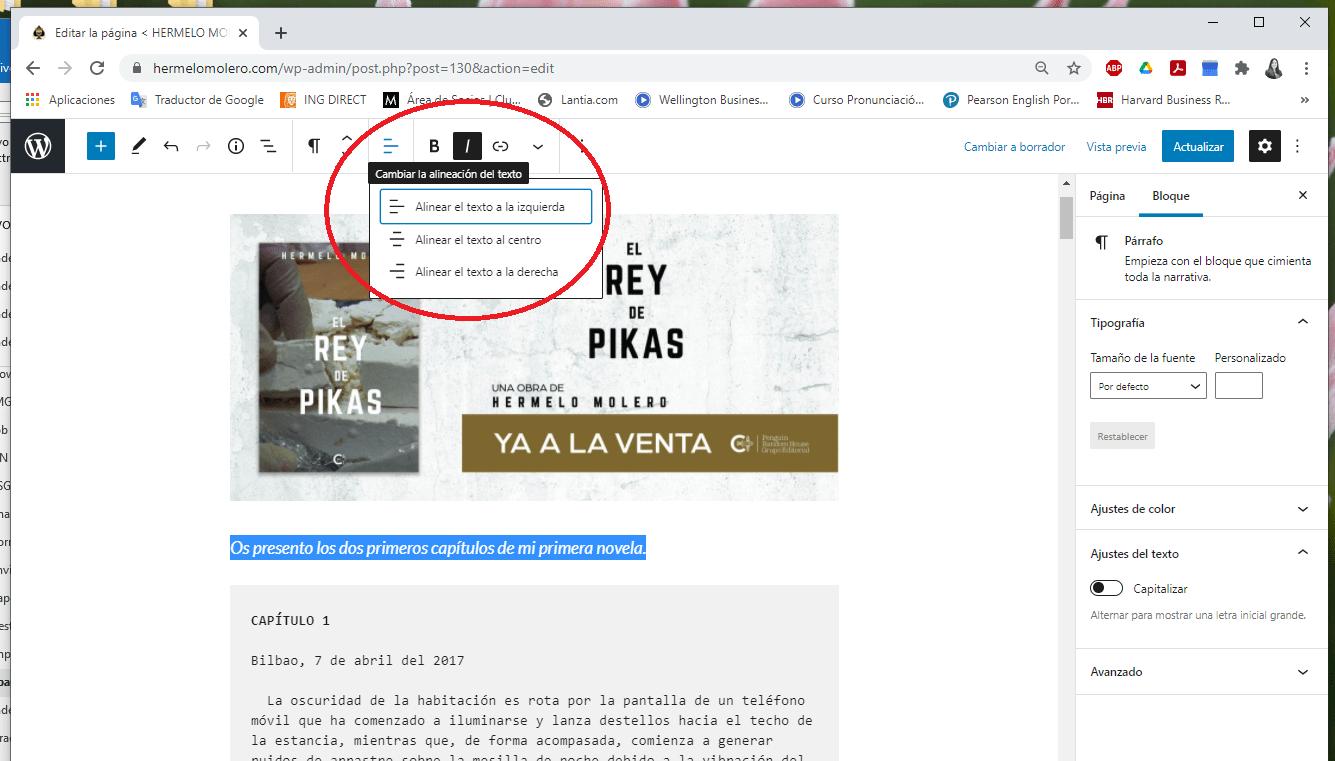Select Alinear el texto a la derecha

tap(486, 272)
